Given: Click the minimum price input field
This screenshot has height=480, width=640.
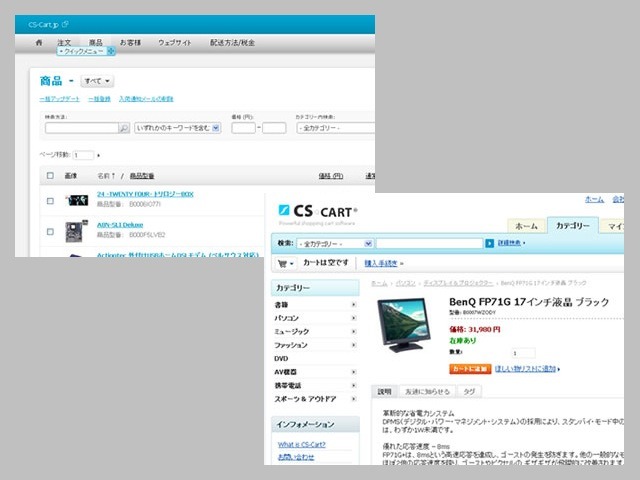Looking at the screenshot, I should [243, 128].
